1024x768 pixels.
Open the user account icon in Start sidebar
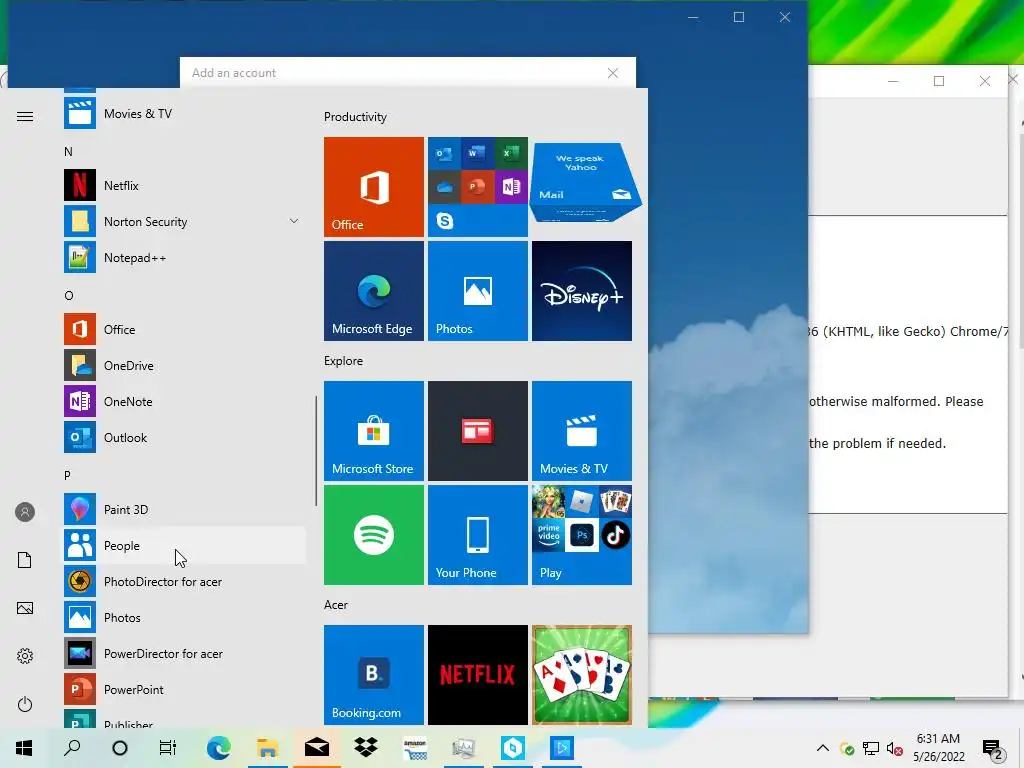25,512
